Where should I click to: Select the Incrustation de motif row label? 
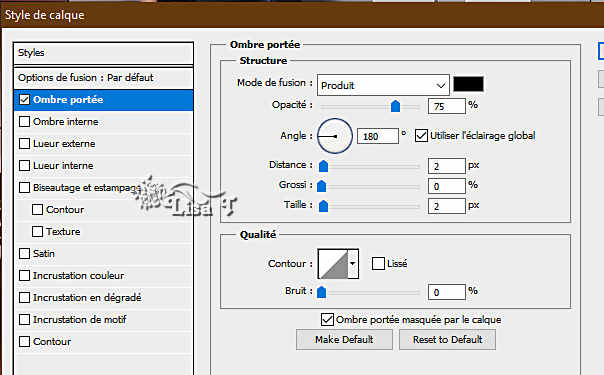tap(79, 319)
